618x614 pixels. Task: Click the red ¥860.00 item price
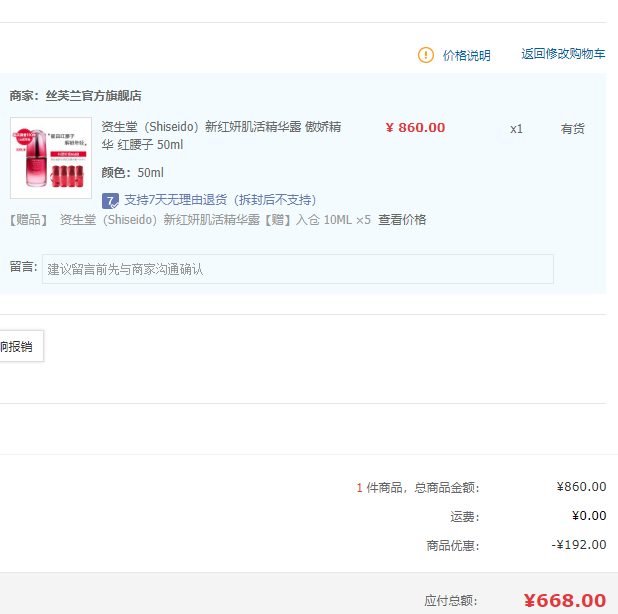415,128
